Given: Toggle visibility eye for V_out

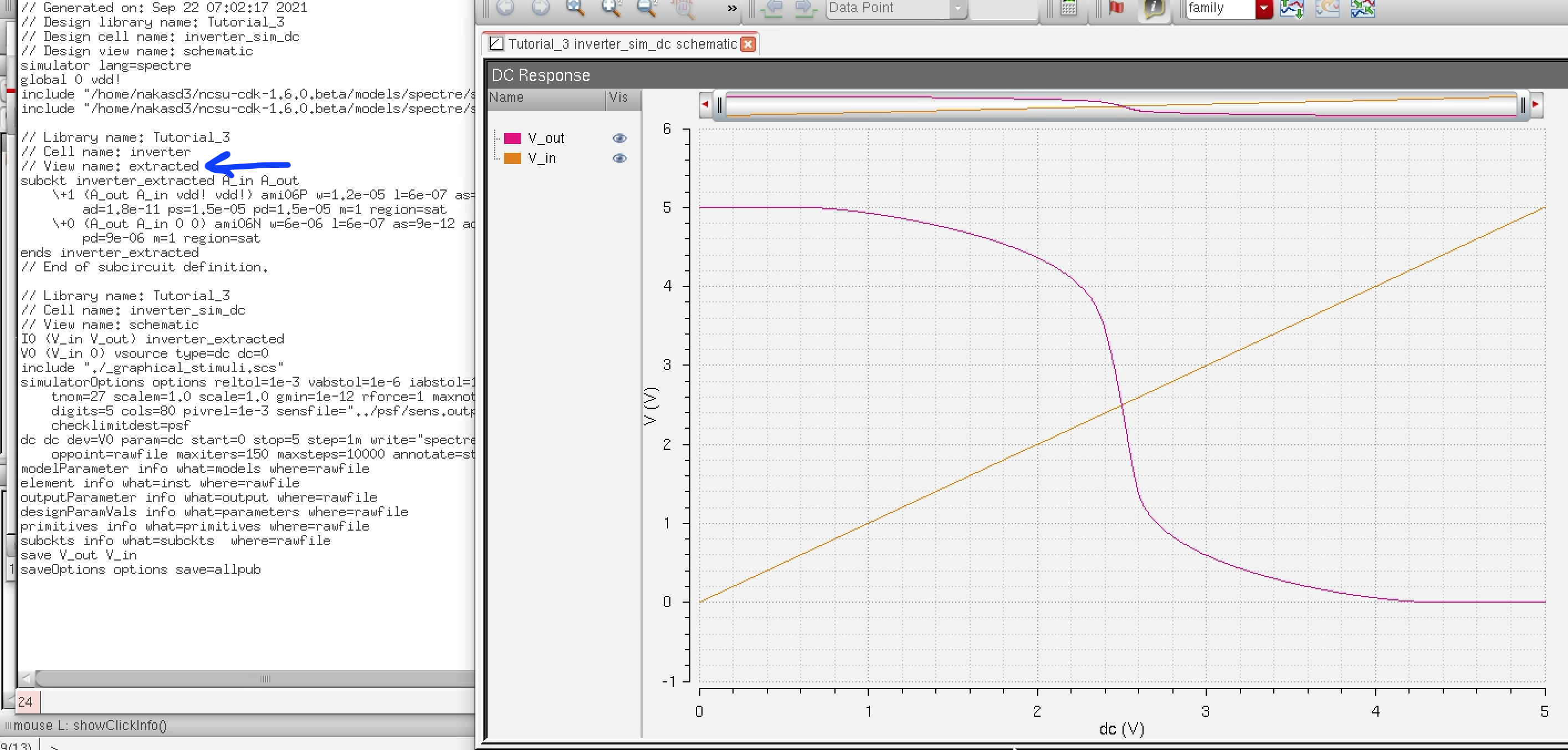Looking at the screenshot, I should point(619,138).
